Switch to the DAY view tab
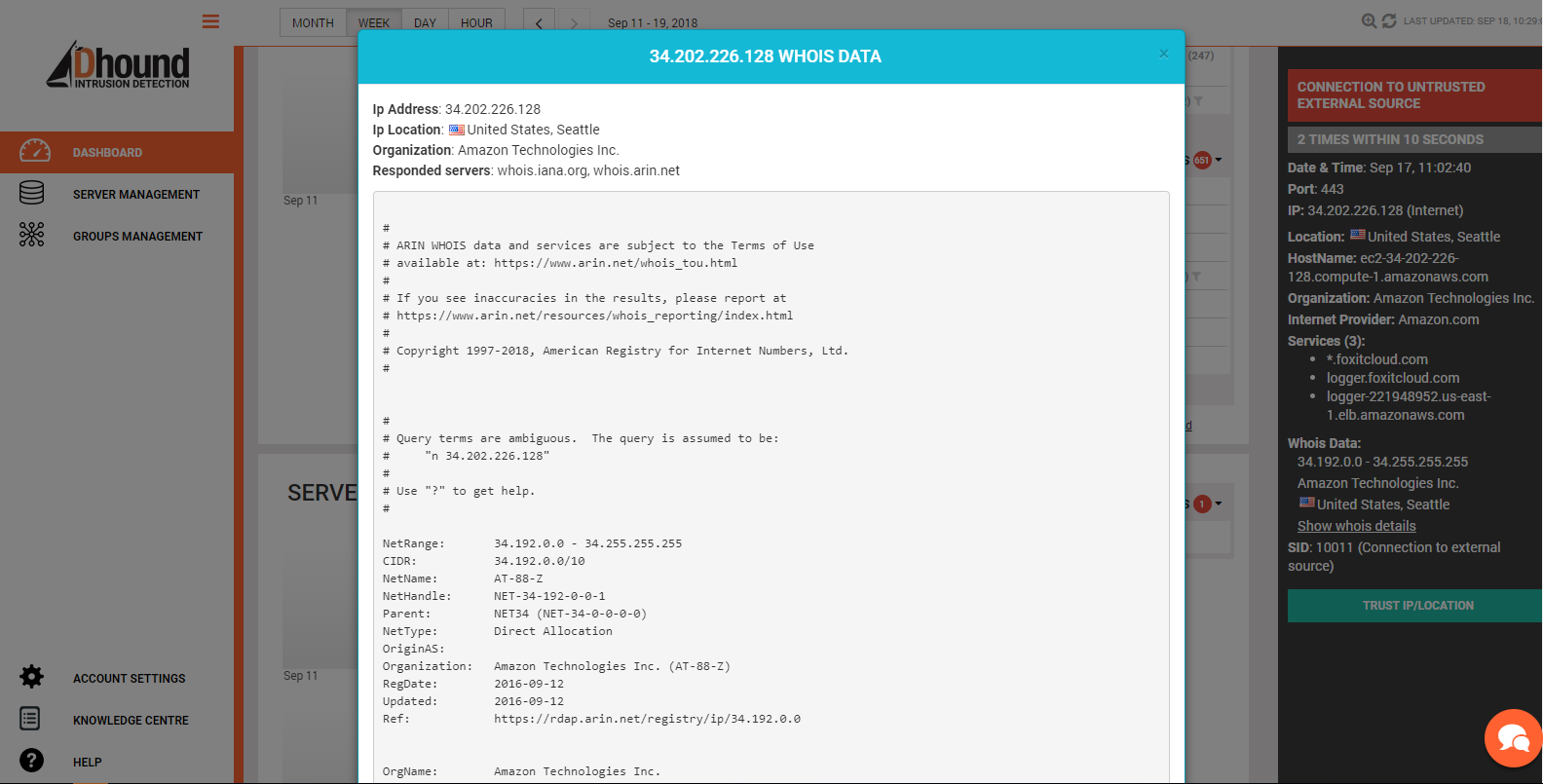The height and width of the screenshot is (784, 1543). coord(425,22)
